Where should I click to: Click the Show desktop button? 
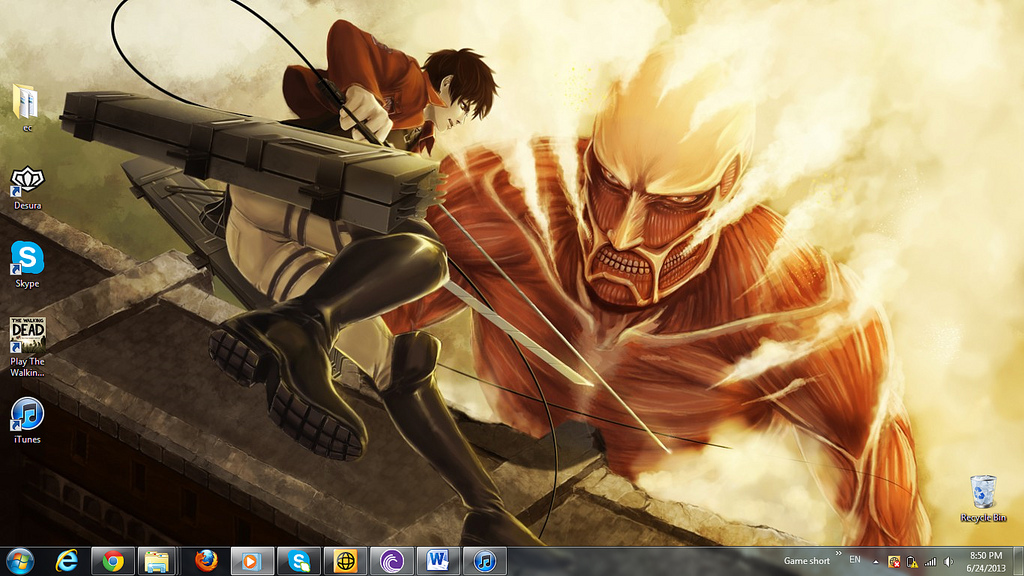click(x=1019, y=562)
